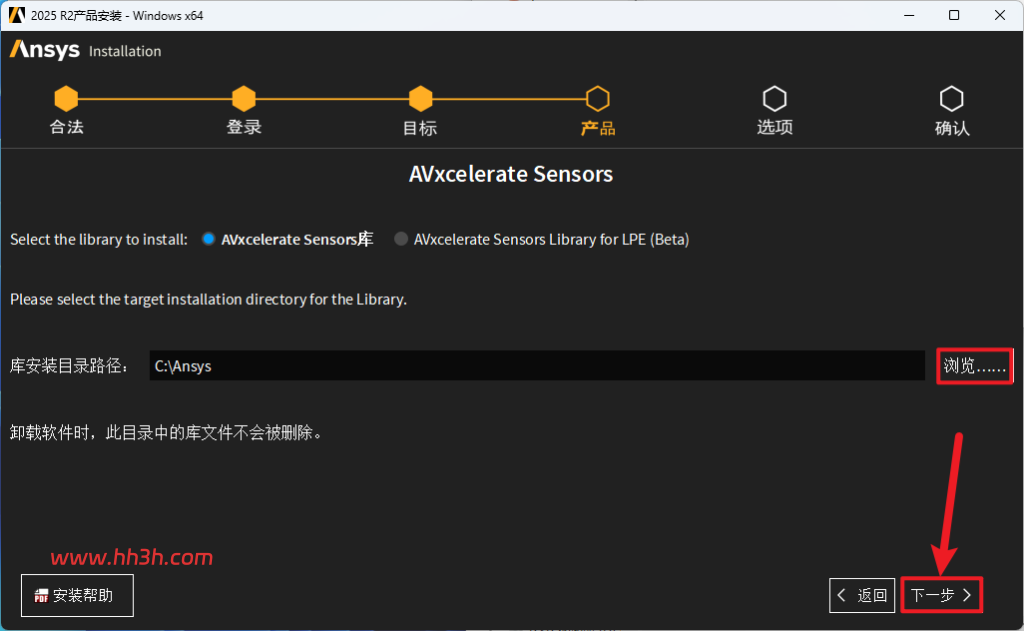Viewport: 1024px width, 631px height.
Task: Click the Ansys title bar app icon
Action: point(16,15)
